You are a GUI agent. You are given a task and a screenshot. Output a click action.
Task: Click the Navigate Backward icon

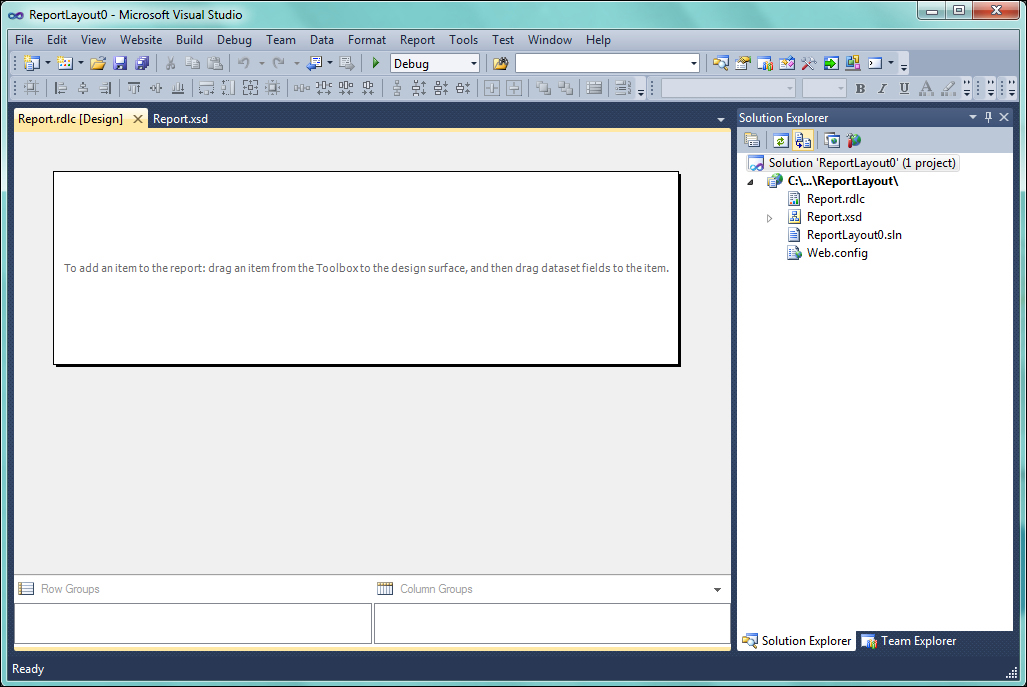point(314,63)
